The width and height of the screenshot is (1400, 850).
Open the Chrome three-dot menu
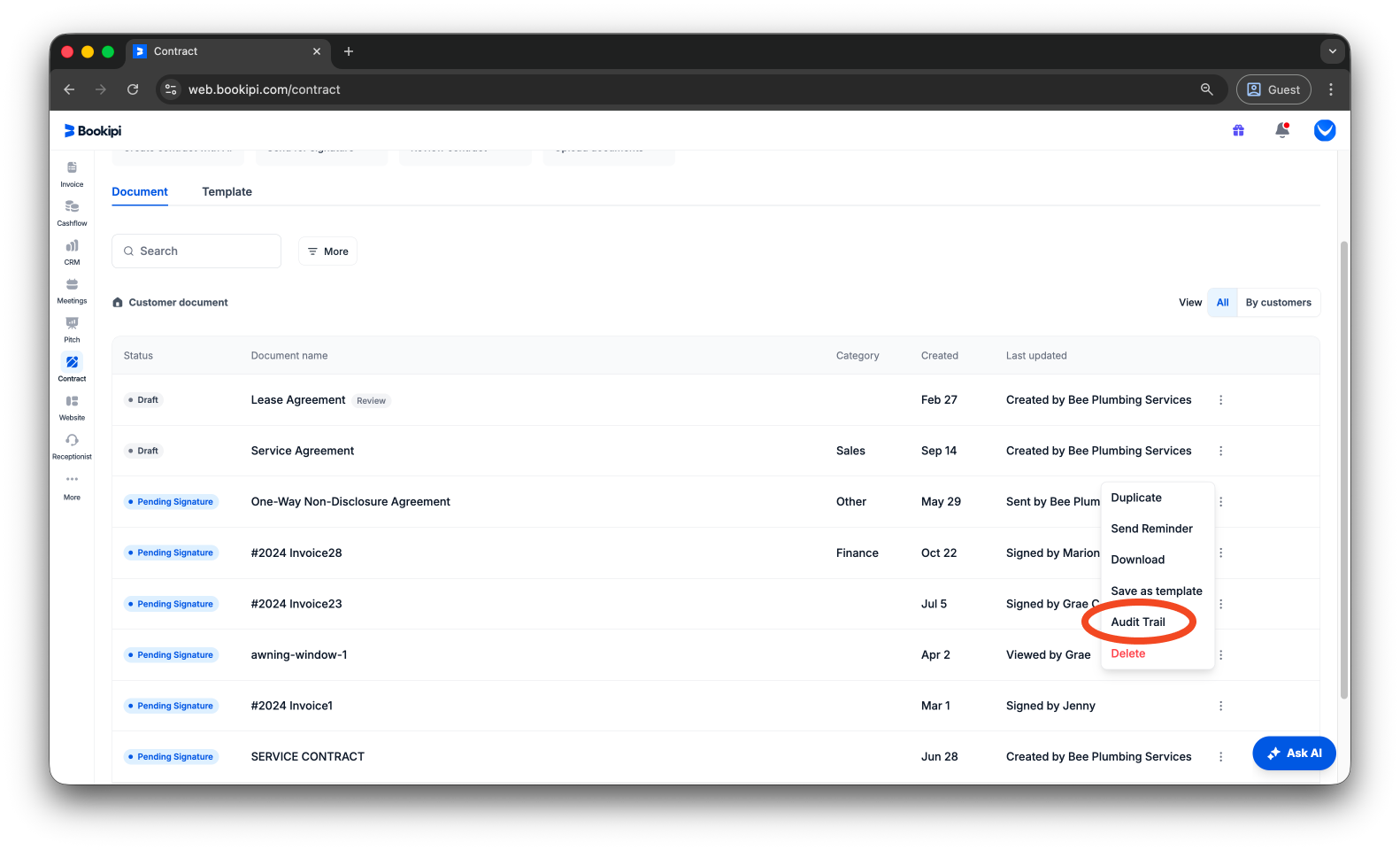point(1330,89)
